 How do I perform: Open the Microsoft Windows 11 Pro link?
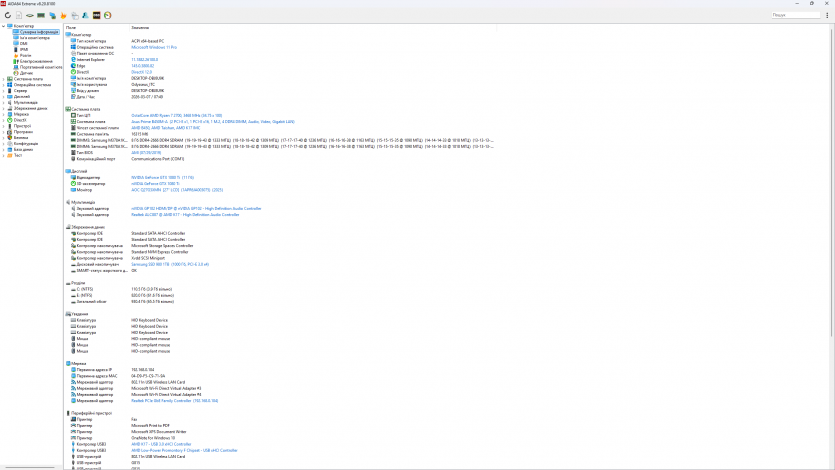pos(154,47)
